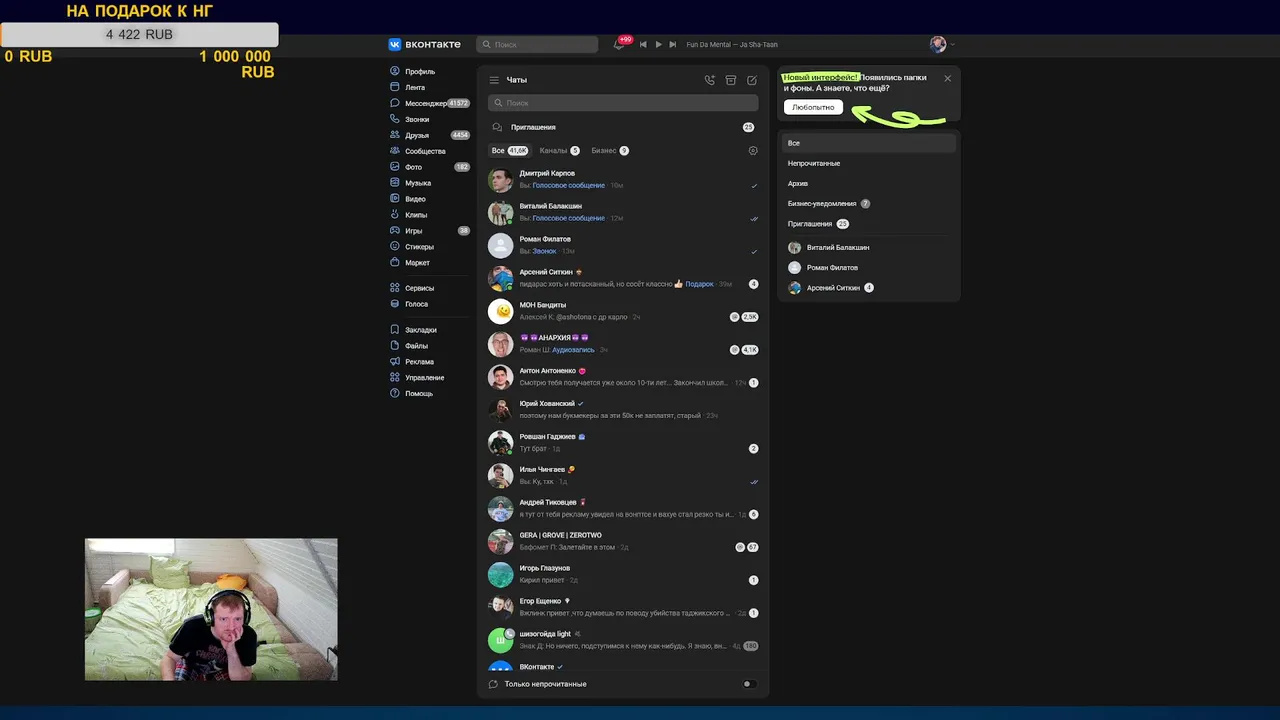Open the Стикеры smiley icon
Viewport: 1280px width, 720px height.
395,247
